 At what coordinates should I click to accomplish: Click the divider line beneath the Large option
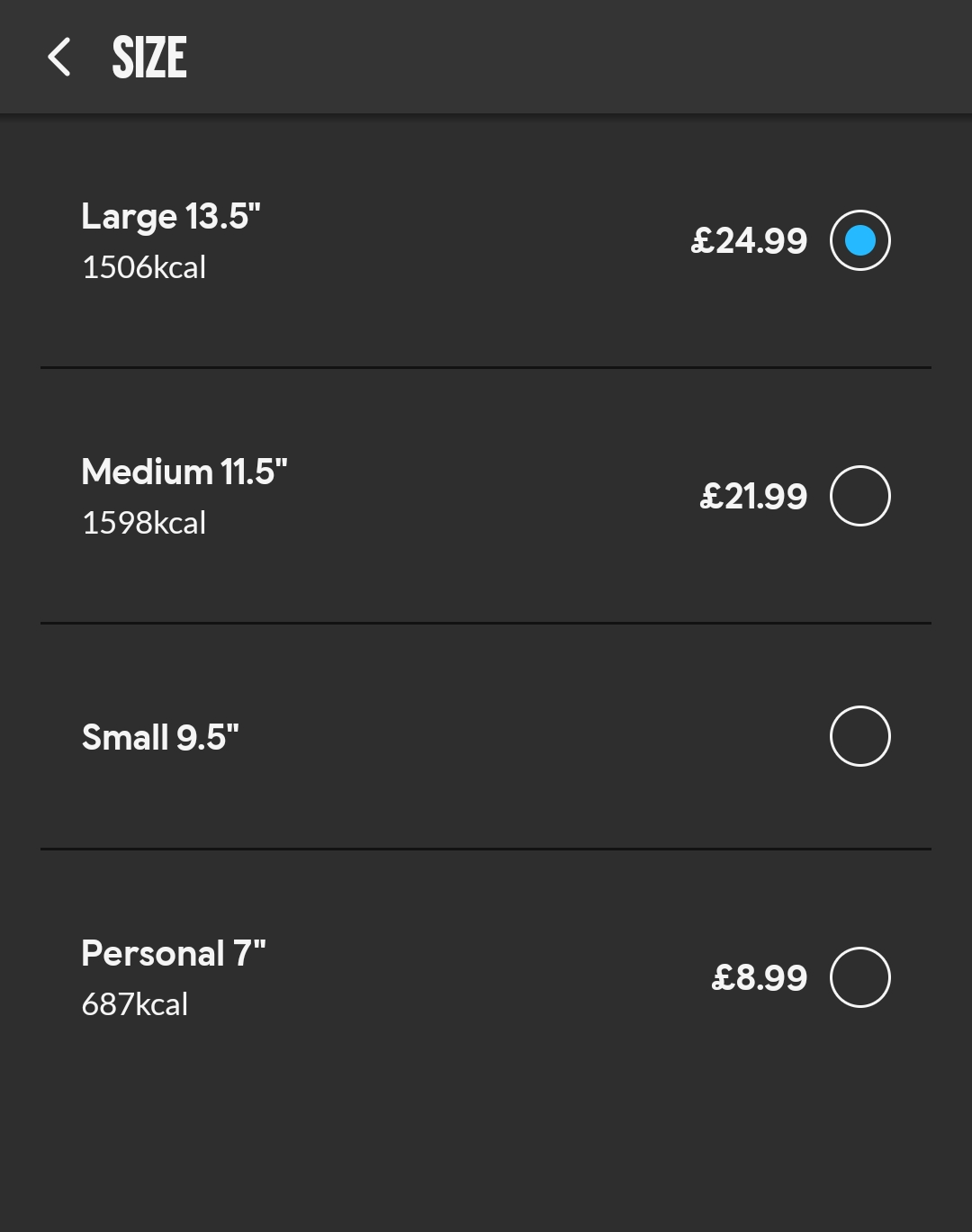coord(486,367)
